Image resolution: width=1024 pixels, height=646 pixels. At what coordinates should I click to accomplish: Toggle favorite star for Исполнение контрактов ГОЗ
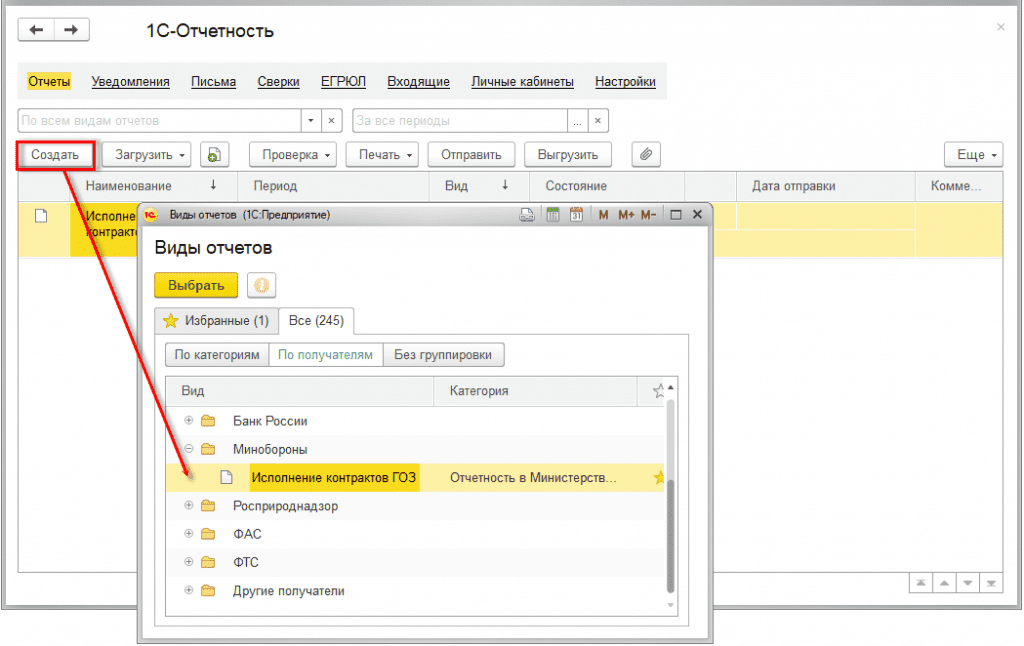pyautogui.click(x=659, y=478)
